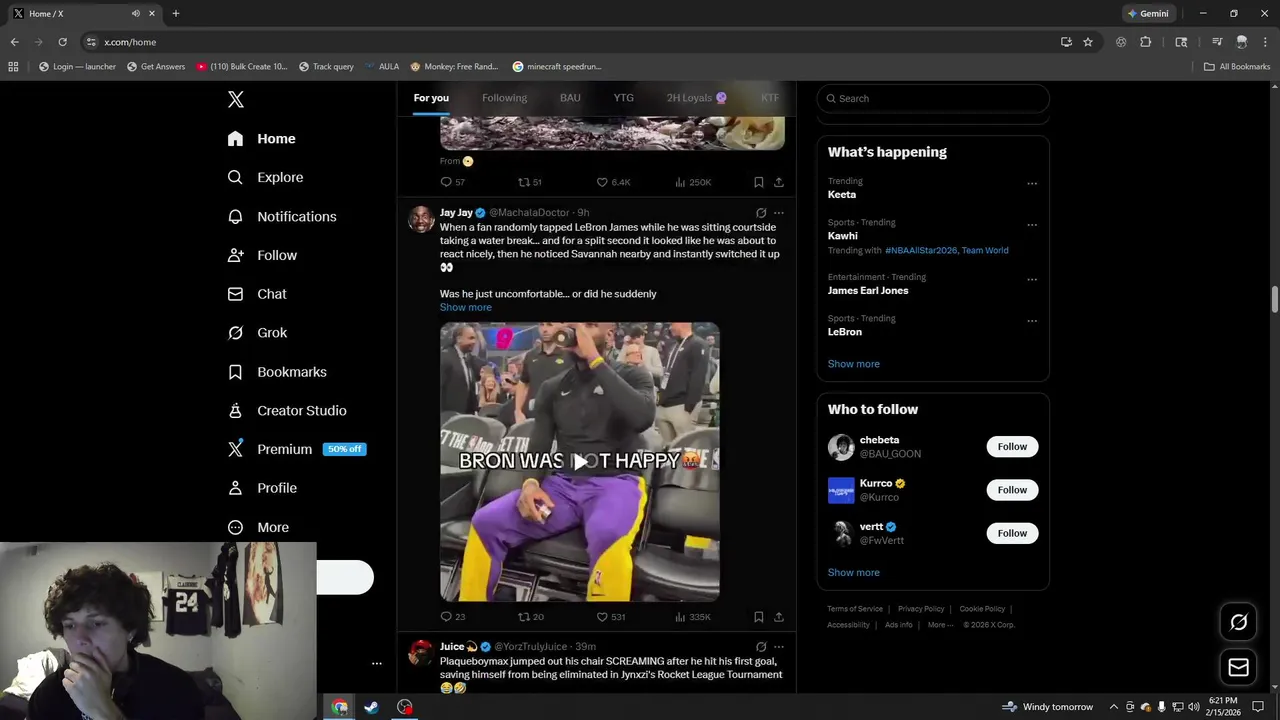Open Premium 50% off offer

297,449
